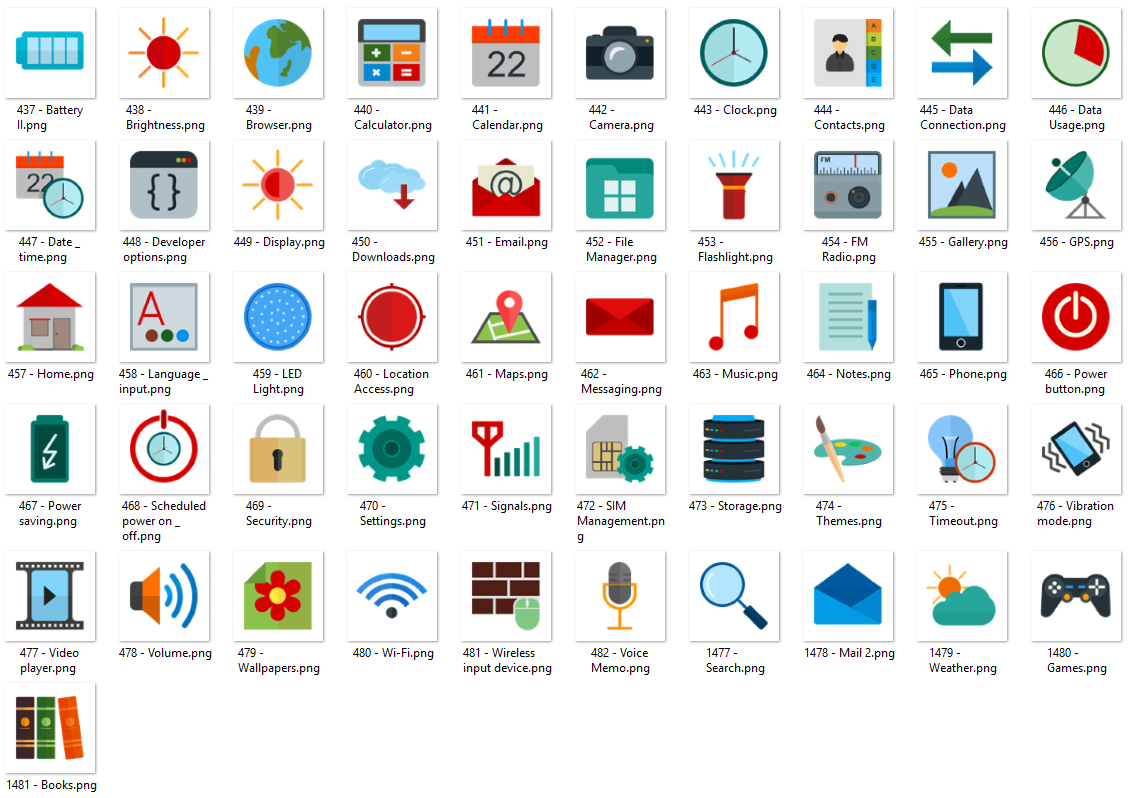Select the FM Radio icon

847,184
